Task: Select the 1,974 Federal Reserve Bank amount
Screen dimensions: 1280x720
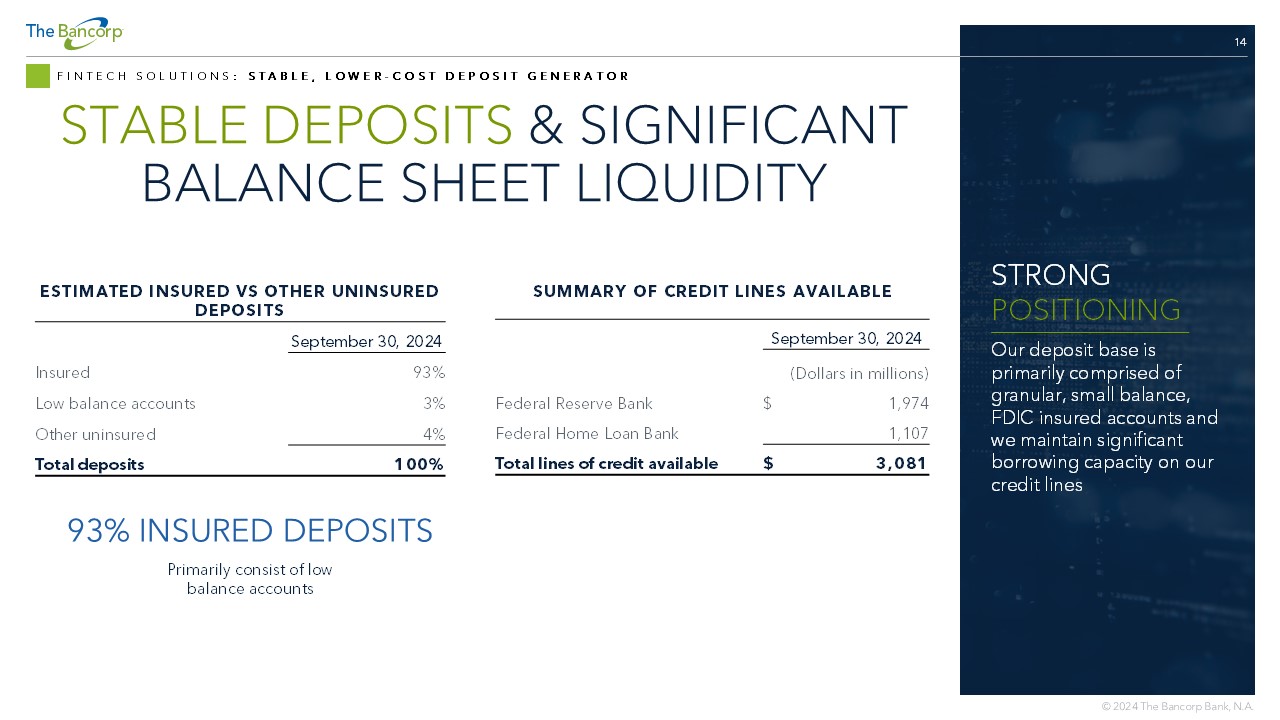Action: (x=909, y=404)
